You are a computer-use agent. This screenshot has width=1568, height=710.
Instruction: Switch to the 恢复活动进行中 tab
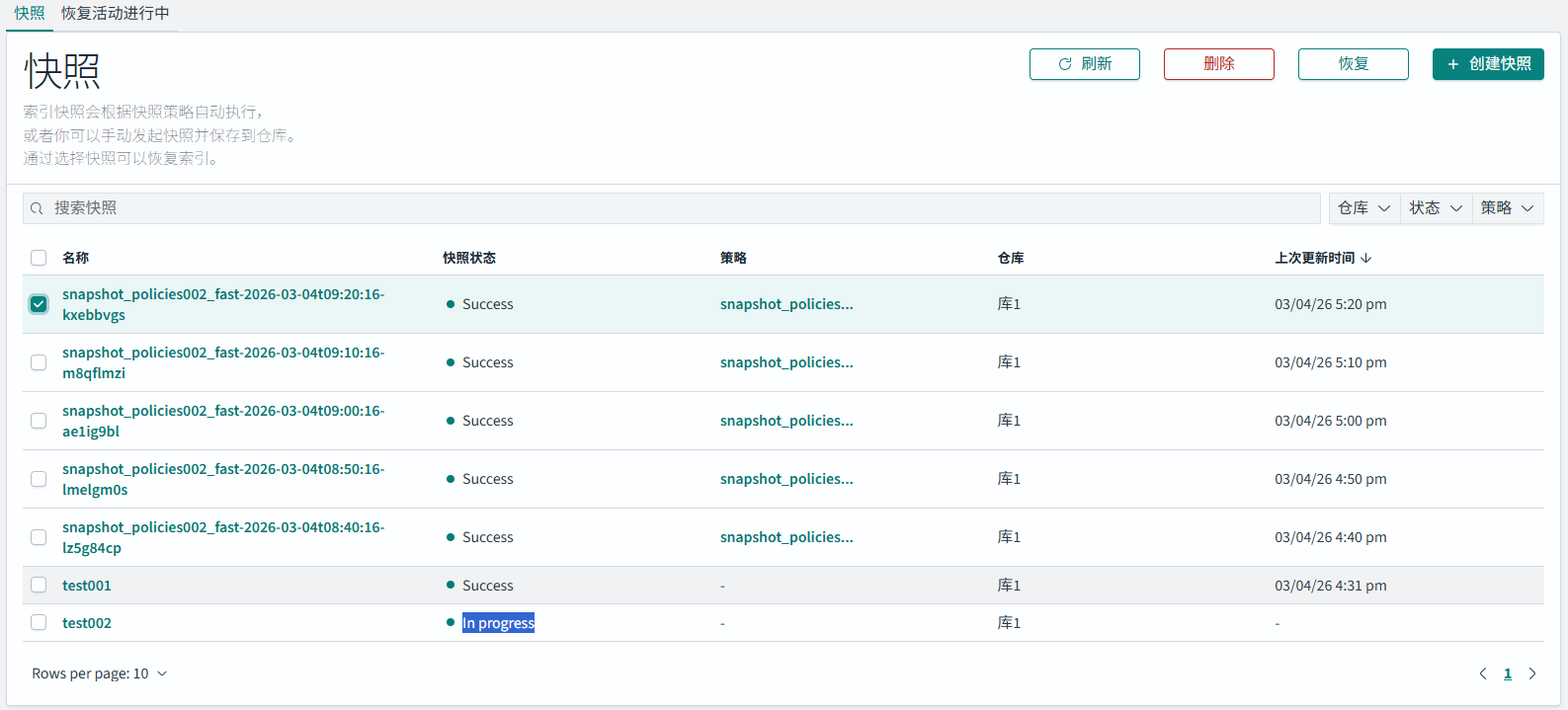(x=116, y=14)
